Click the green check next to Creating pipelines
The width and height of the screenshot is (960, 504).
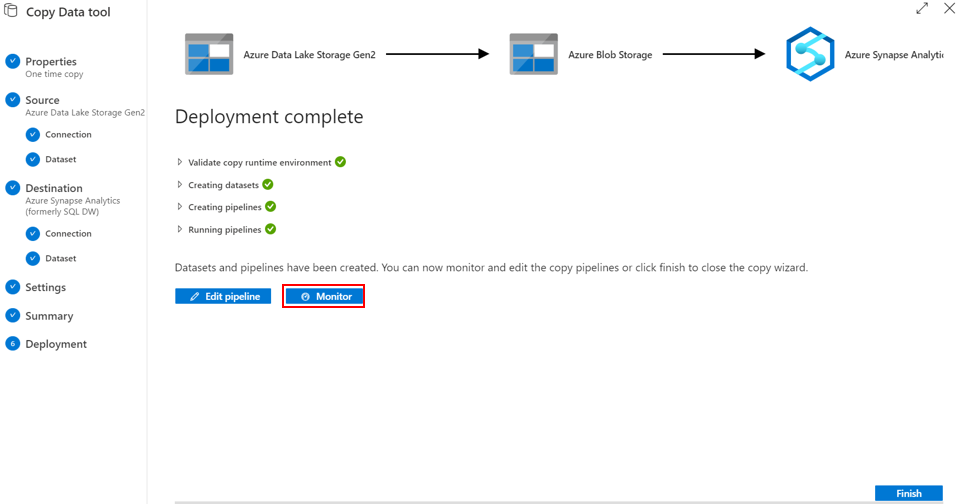tap(271, 206)
